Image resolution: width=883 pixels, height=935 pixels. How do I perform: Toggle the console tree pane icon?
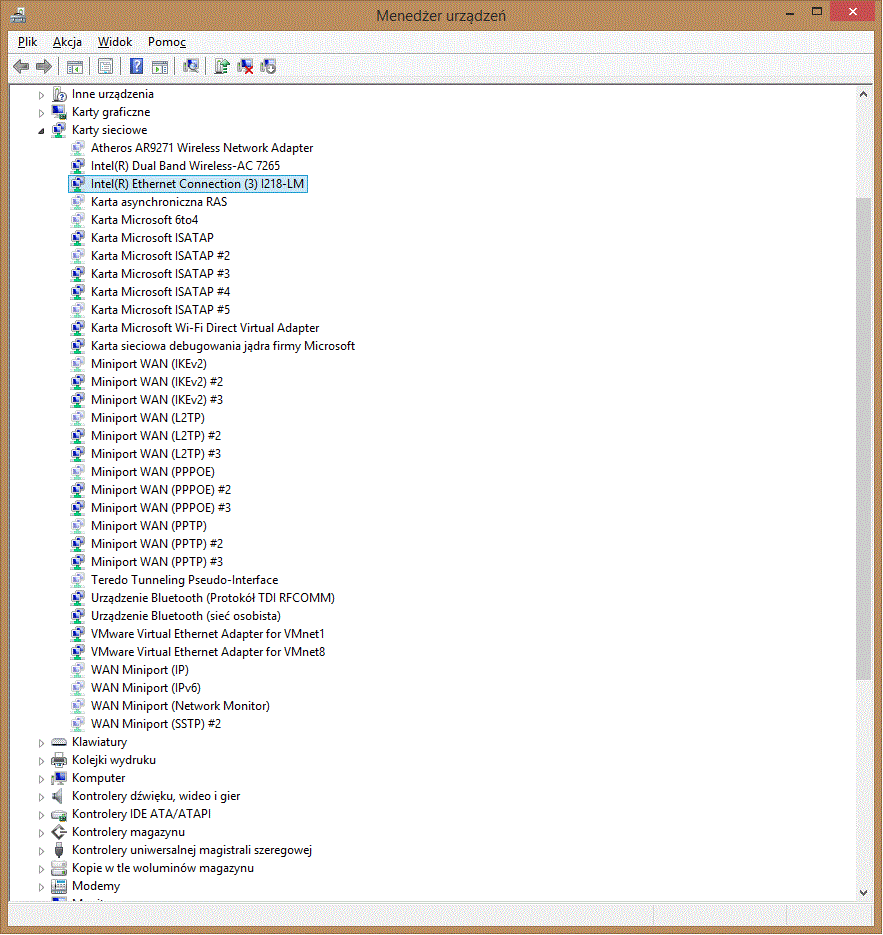pos(75,67)
